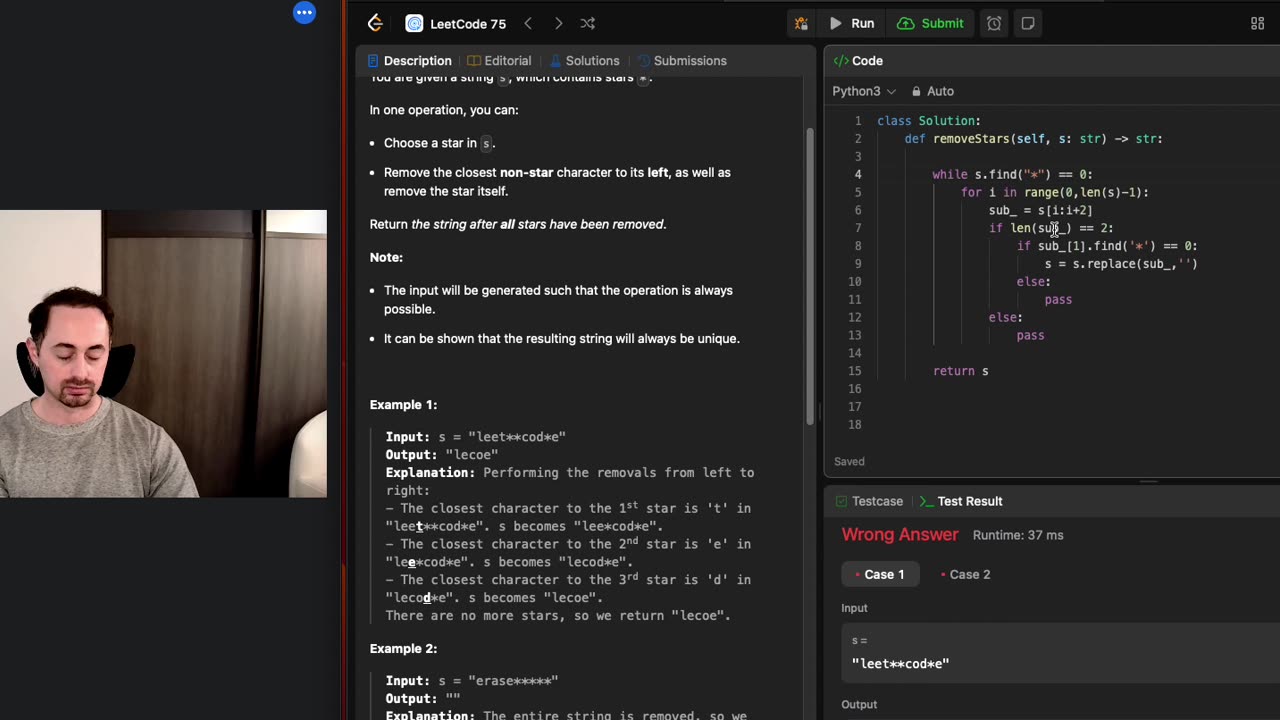Click the 'while s.find' code line

(x=1012, y=174)
